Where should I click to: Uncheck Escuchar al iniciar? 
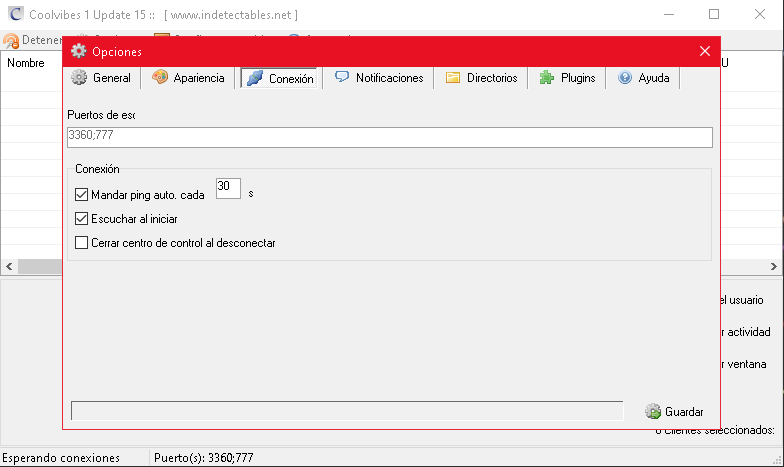[82, 219]
